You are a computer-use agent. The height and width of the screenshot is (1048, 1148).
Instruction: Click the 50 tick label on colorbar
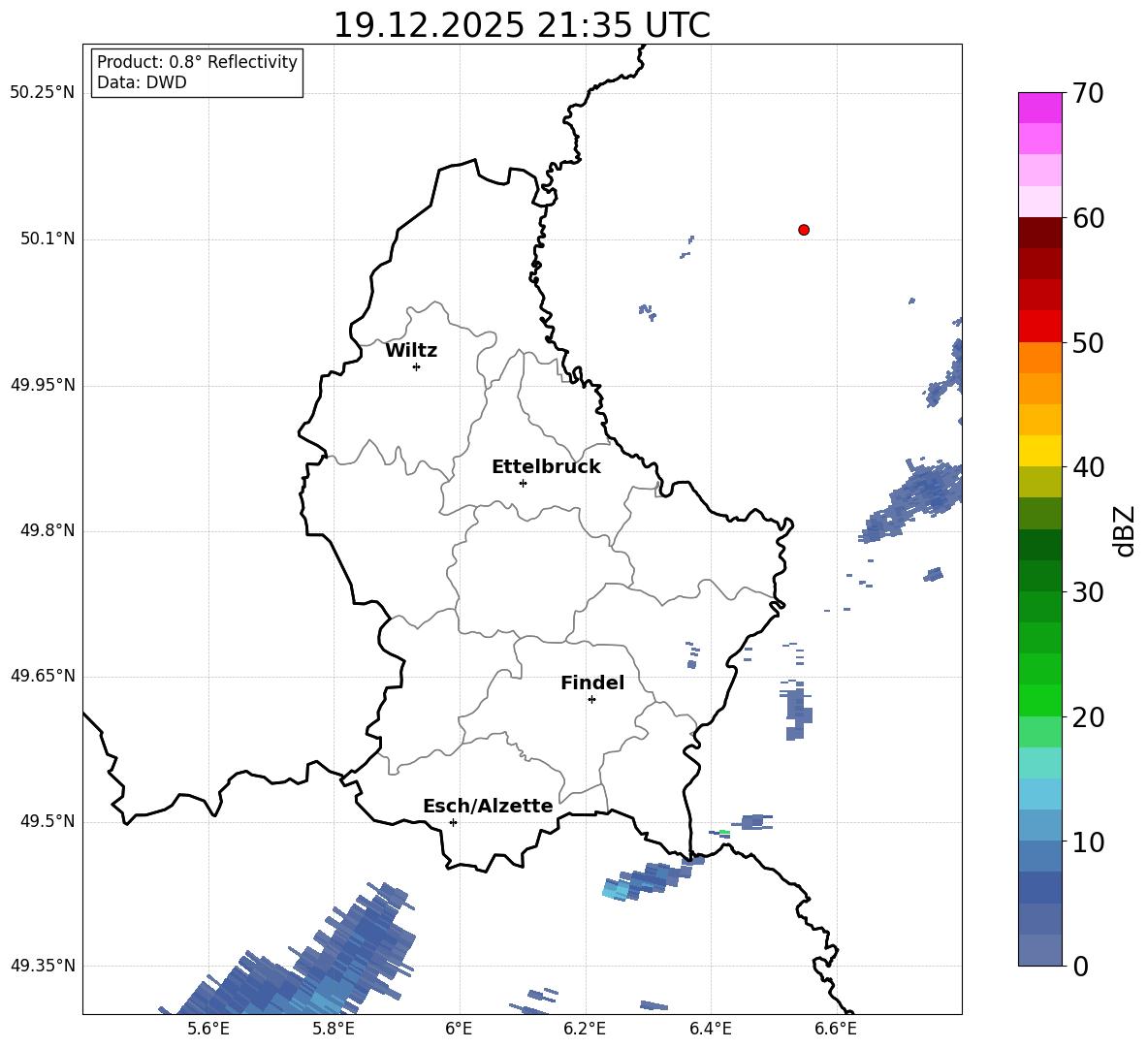[1088, 342]
